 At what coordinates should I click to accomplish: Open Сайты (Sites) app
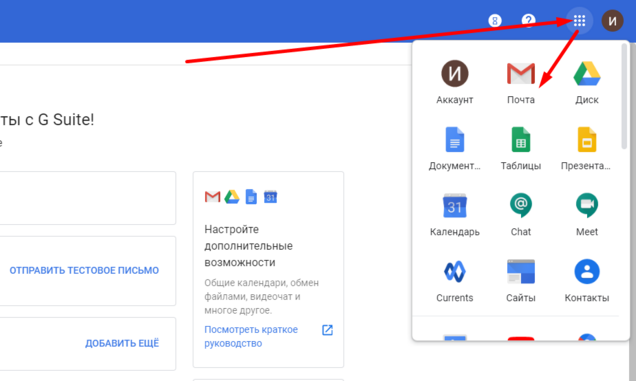[x=521, y=281]
